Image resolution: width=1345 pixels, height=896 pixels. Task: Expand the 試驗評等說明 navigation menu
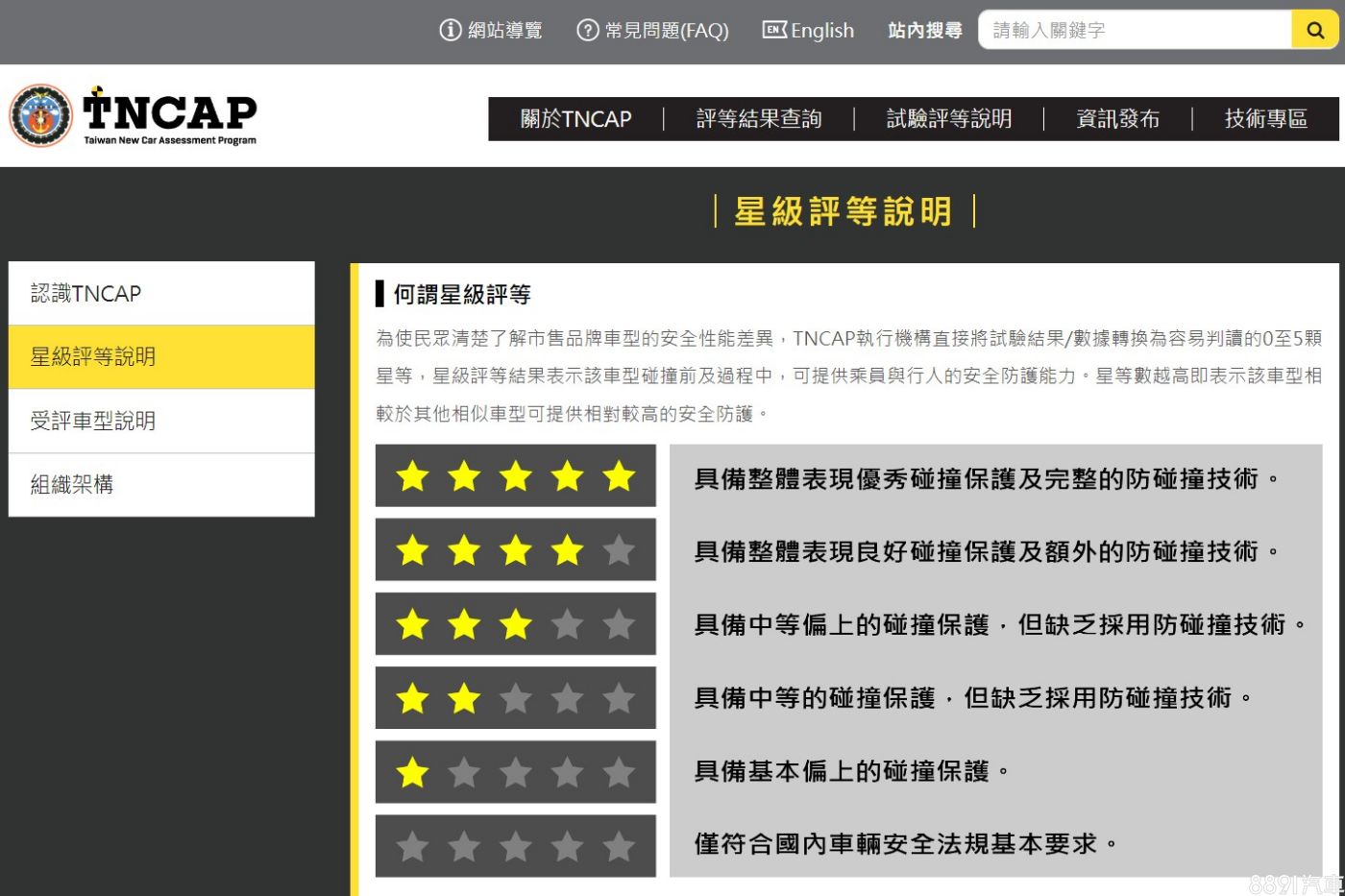pos(948,119)
